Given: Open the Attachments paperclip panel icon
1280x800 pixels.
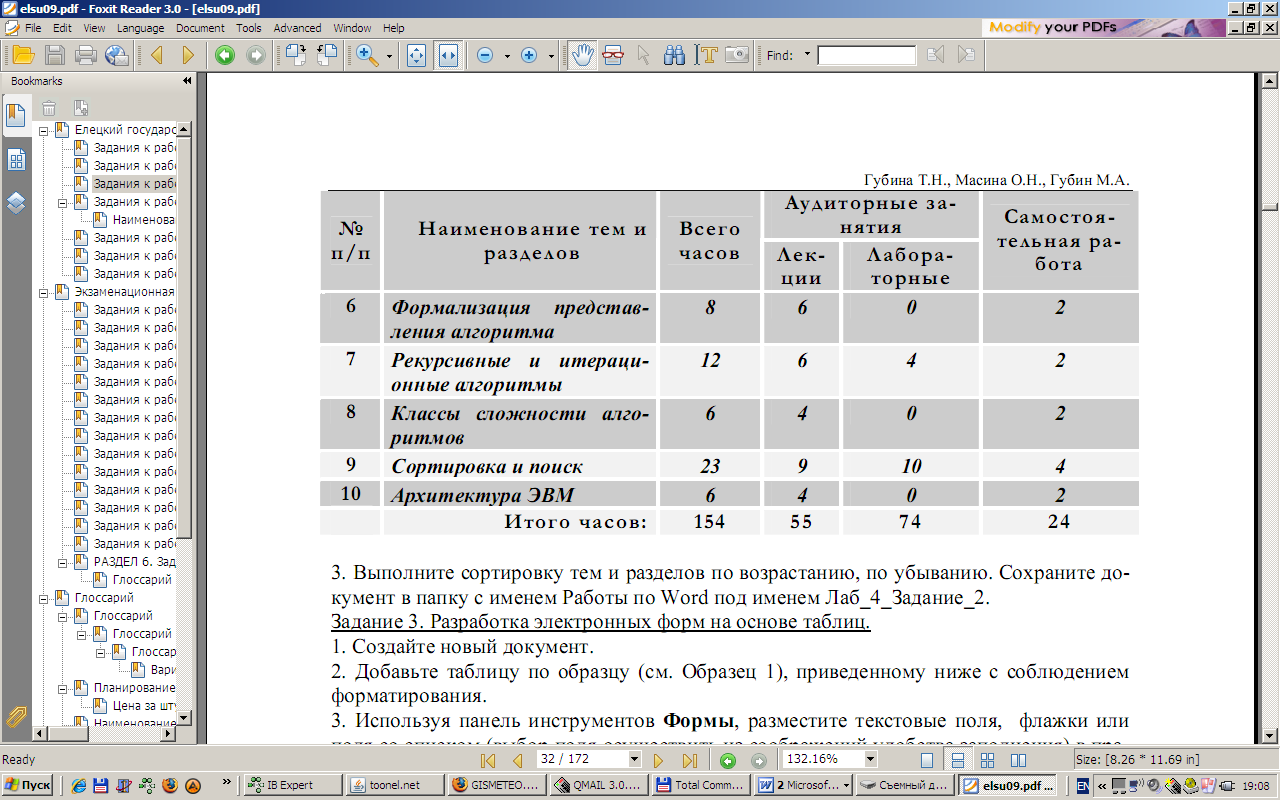Looking at the screenshot, I should point(16,715).
